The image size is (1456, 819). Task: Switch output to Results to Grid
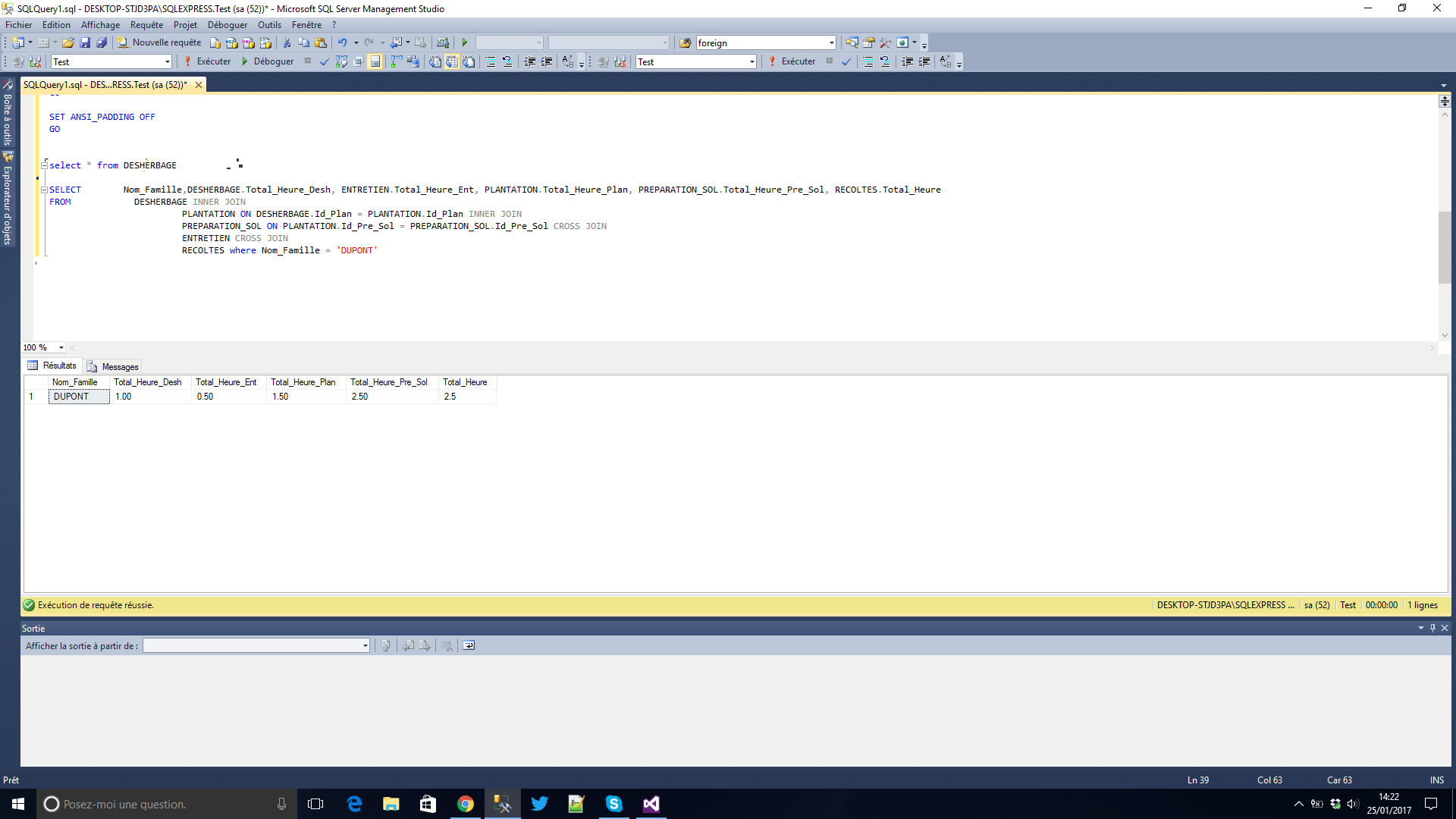pos(452,62)
